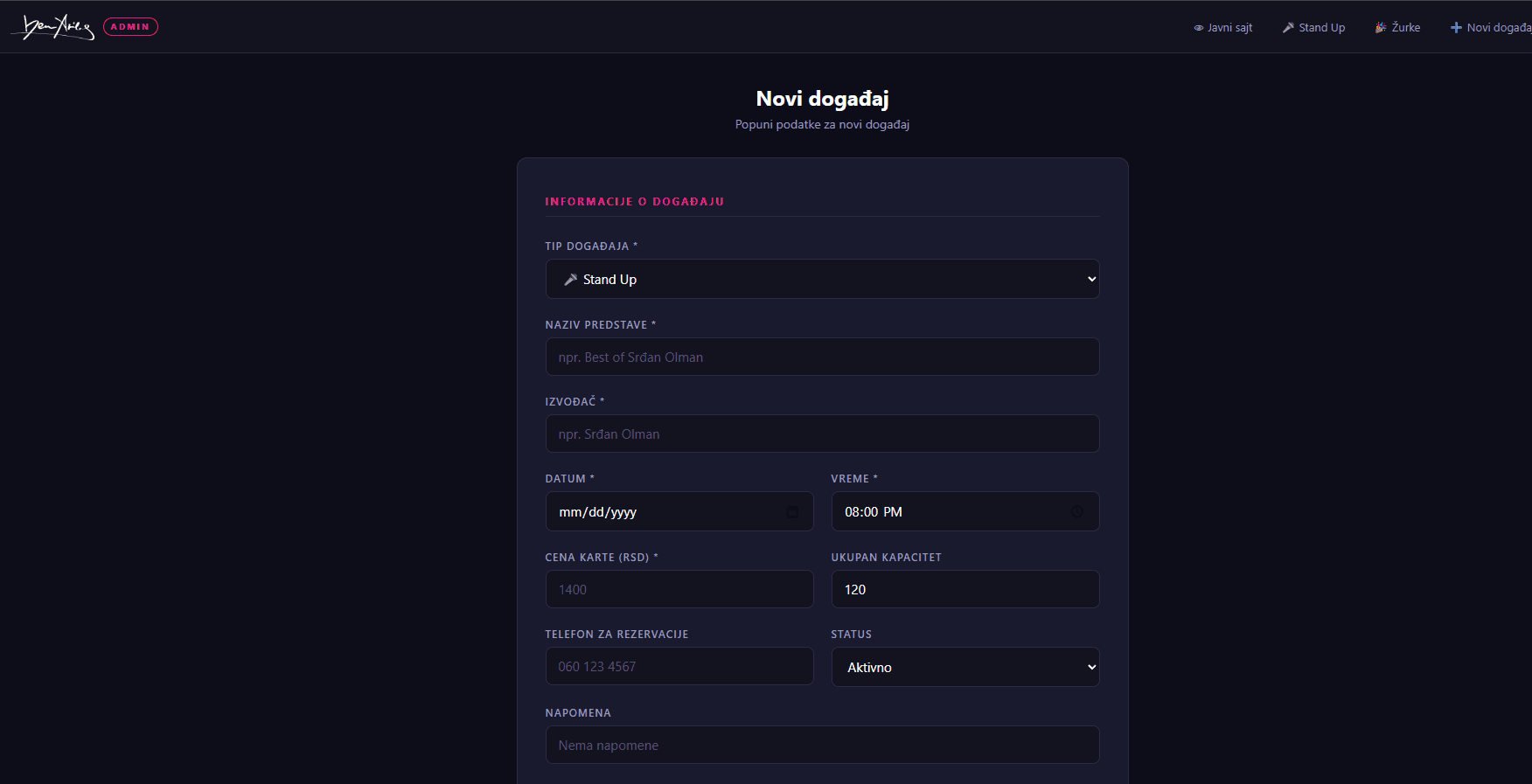
Task: Open the Javni sajt link
Action: pyautogui.click(x=1222, y=28)
